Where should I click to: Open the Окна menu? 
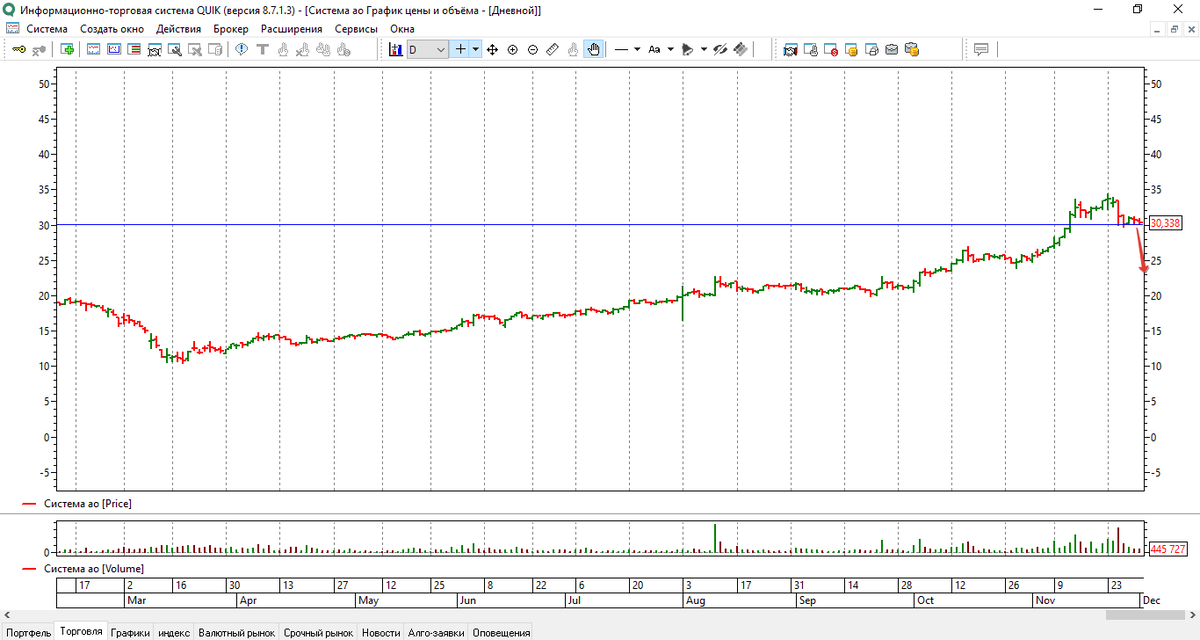click(x=402, y=29)
